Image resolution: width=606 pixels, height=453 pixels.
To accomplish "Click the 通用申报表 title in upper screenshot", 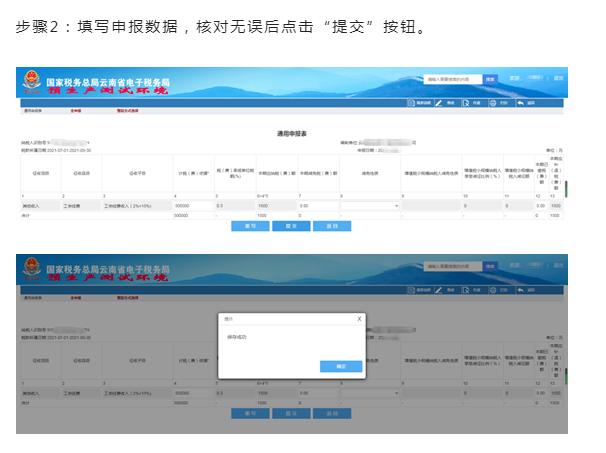I will point(292,134).
